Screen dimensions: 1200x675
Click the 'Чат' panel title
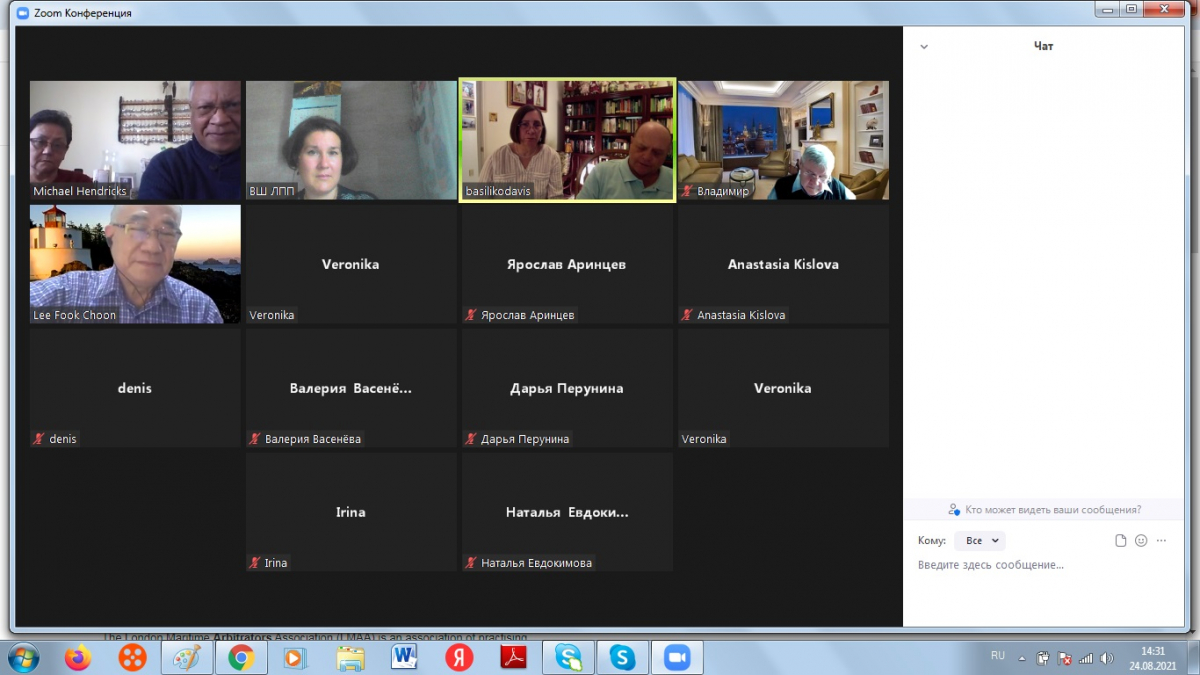1043,46
